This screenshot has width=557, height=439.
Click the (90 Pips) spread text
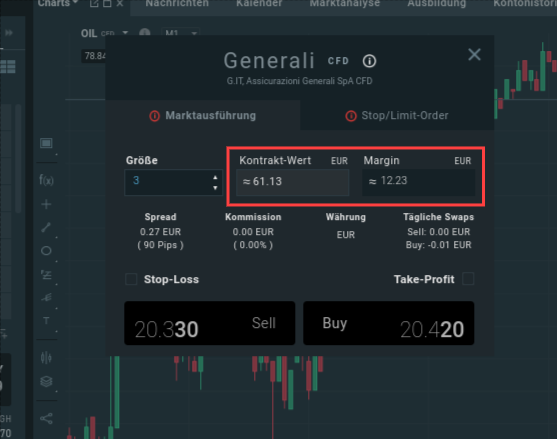click(x=160, y=245)
